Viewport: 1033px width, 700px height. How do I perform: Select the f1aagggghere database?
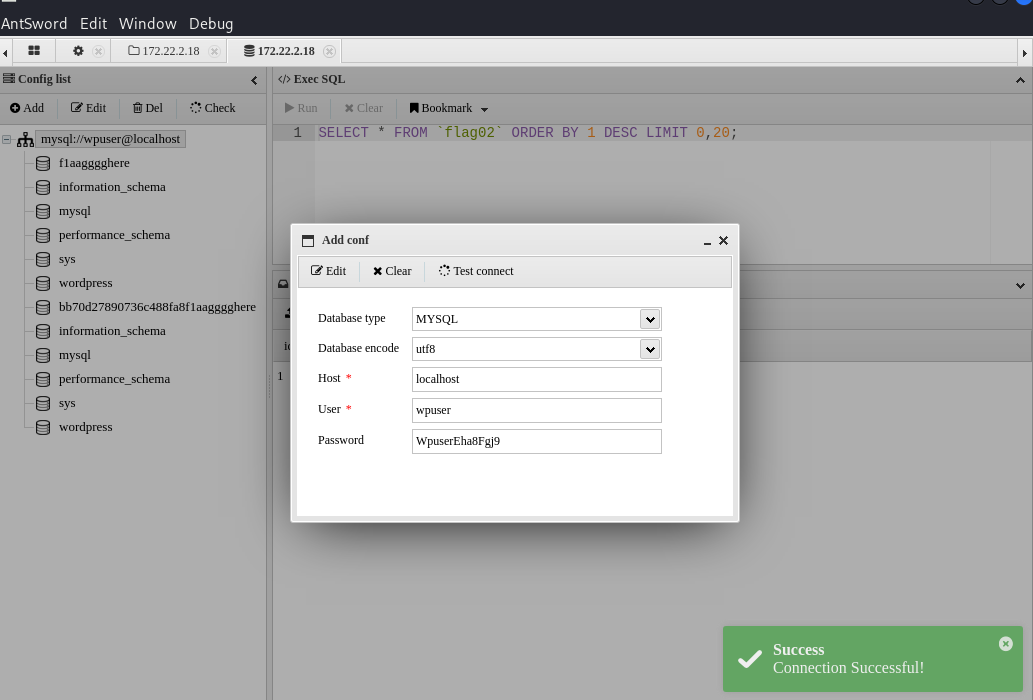[94, 163]
